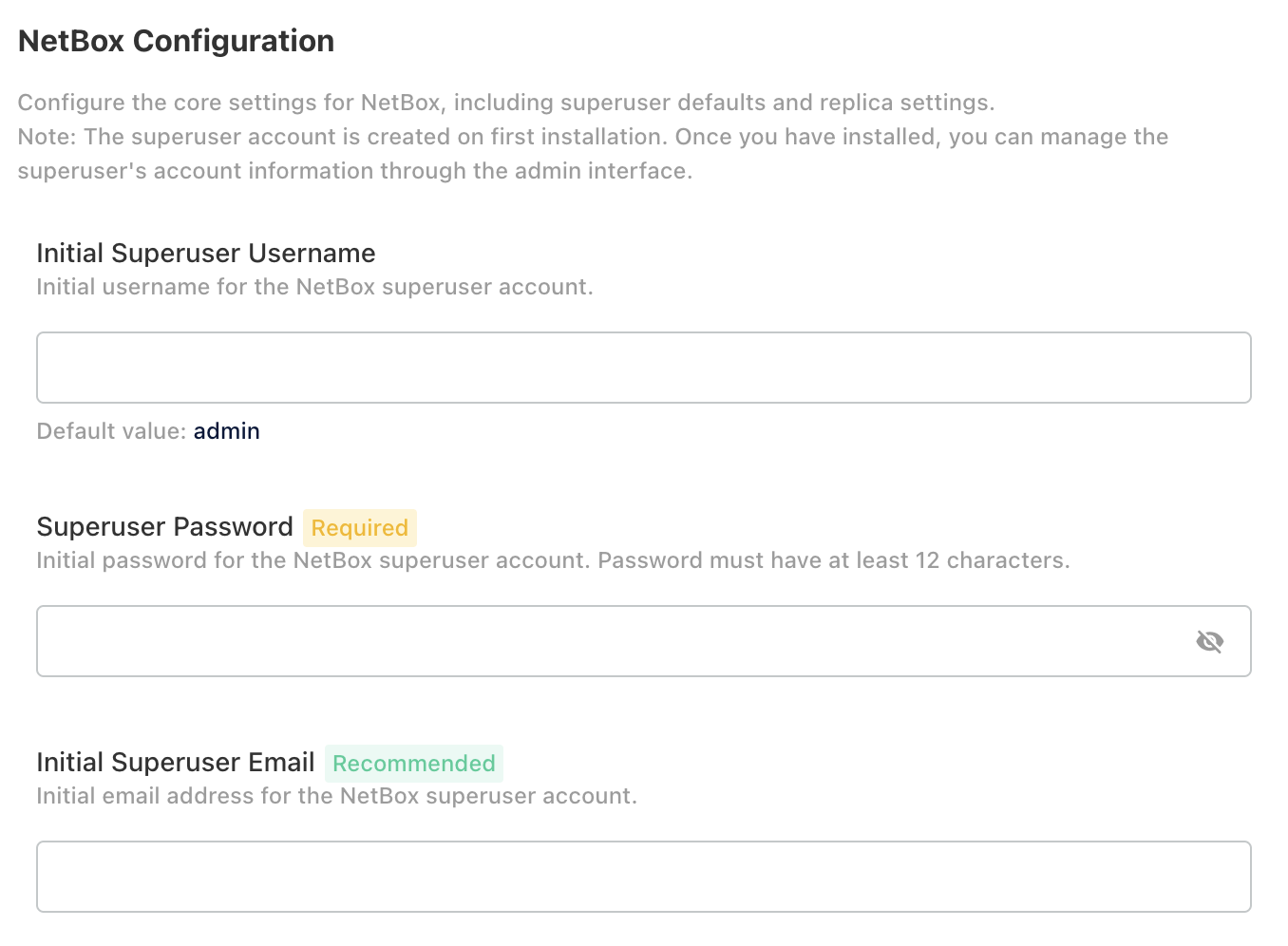Image resolution: width=1288 pixels, height=946 pixels.
Task: Toggle password visibility with the eye icon
Action: pos(1209,641)
